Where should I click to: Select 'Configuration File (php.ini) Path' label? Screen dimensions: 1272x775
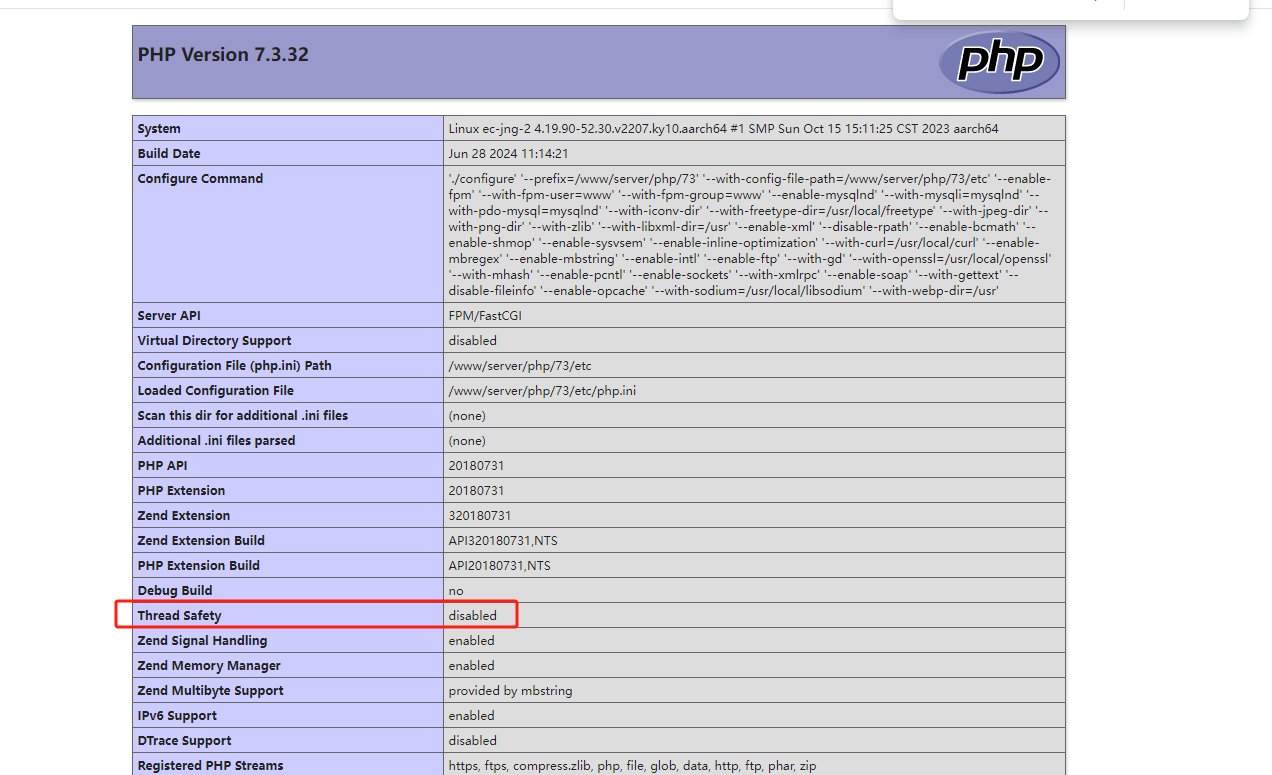234,366
